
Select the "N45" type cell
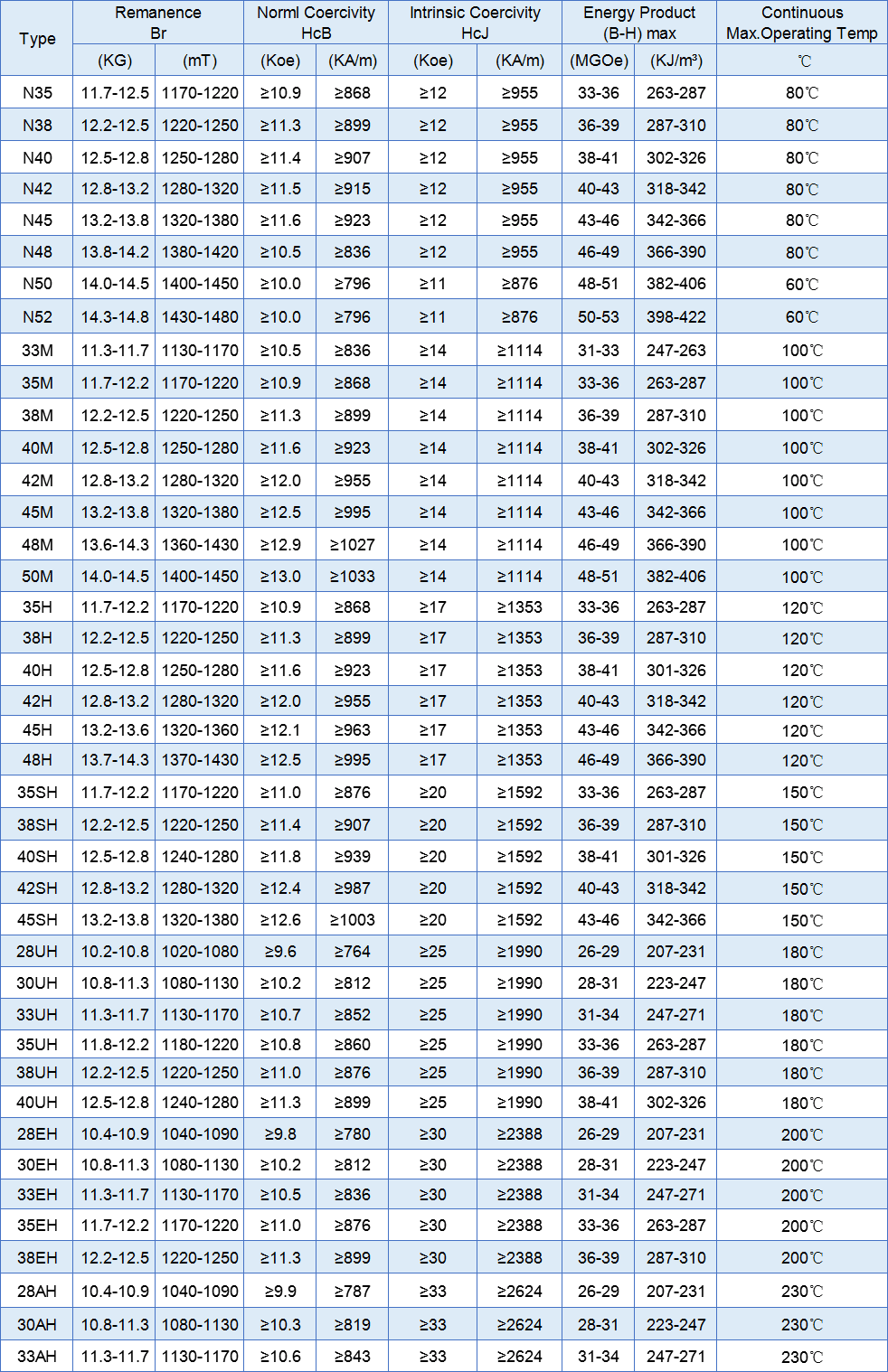coord(37,220)
